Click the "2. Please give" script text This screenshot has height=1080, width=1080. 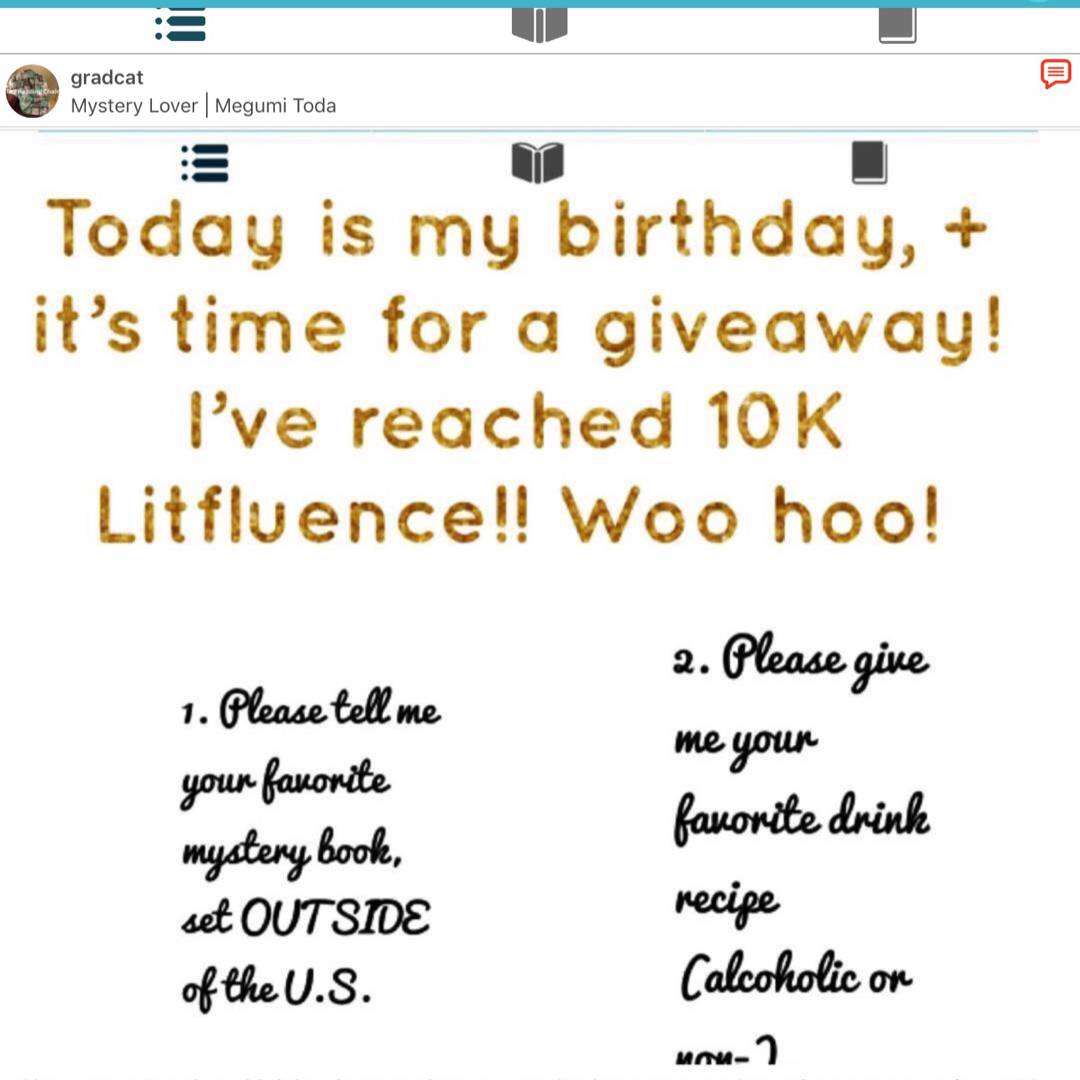[801, 660]
